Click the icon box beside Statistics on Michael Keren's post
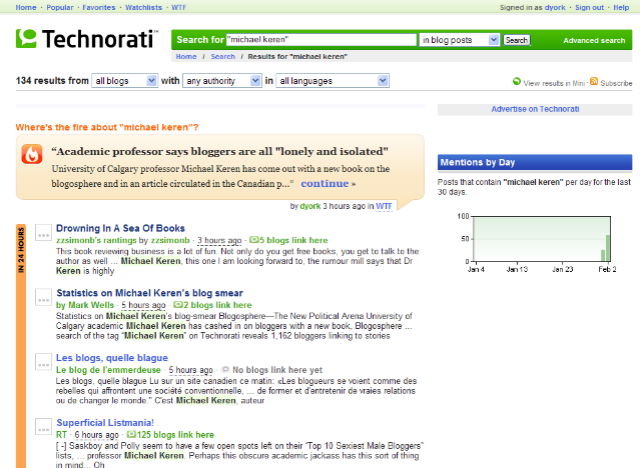640x468 pixels. 44,297
